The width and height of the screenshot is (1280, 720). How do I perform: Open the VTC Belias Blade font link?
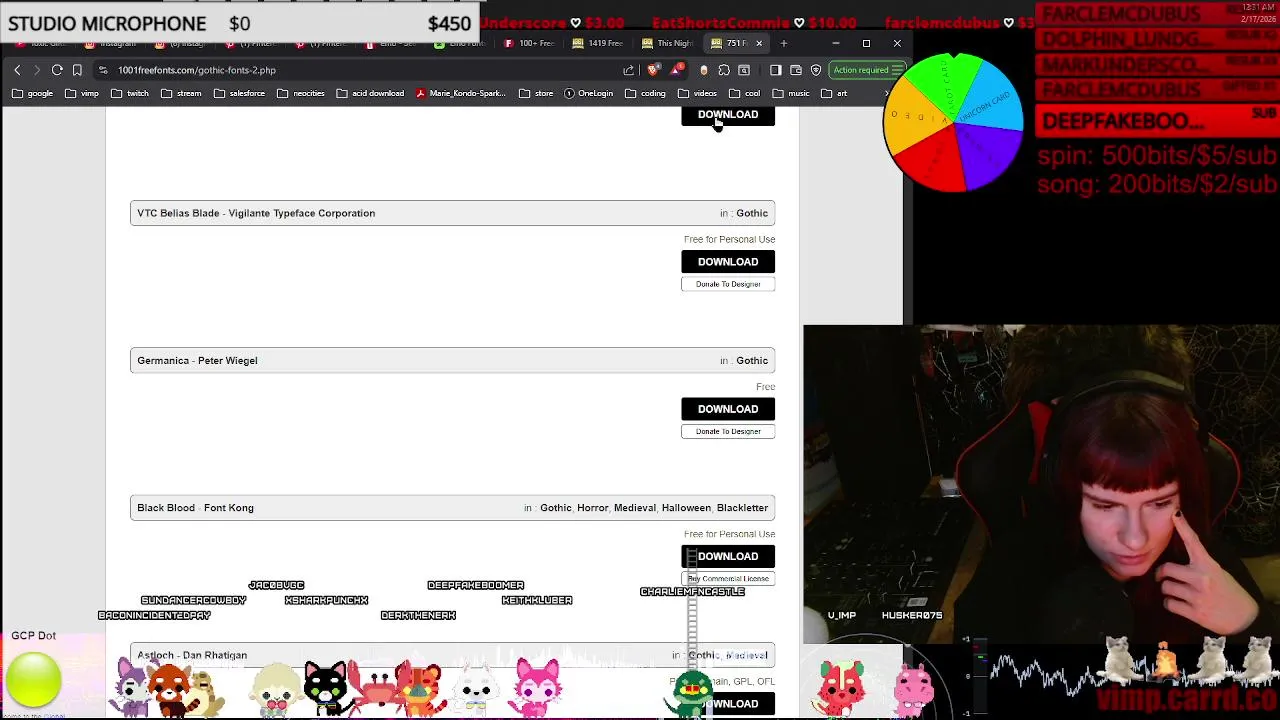coord(178,213)
